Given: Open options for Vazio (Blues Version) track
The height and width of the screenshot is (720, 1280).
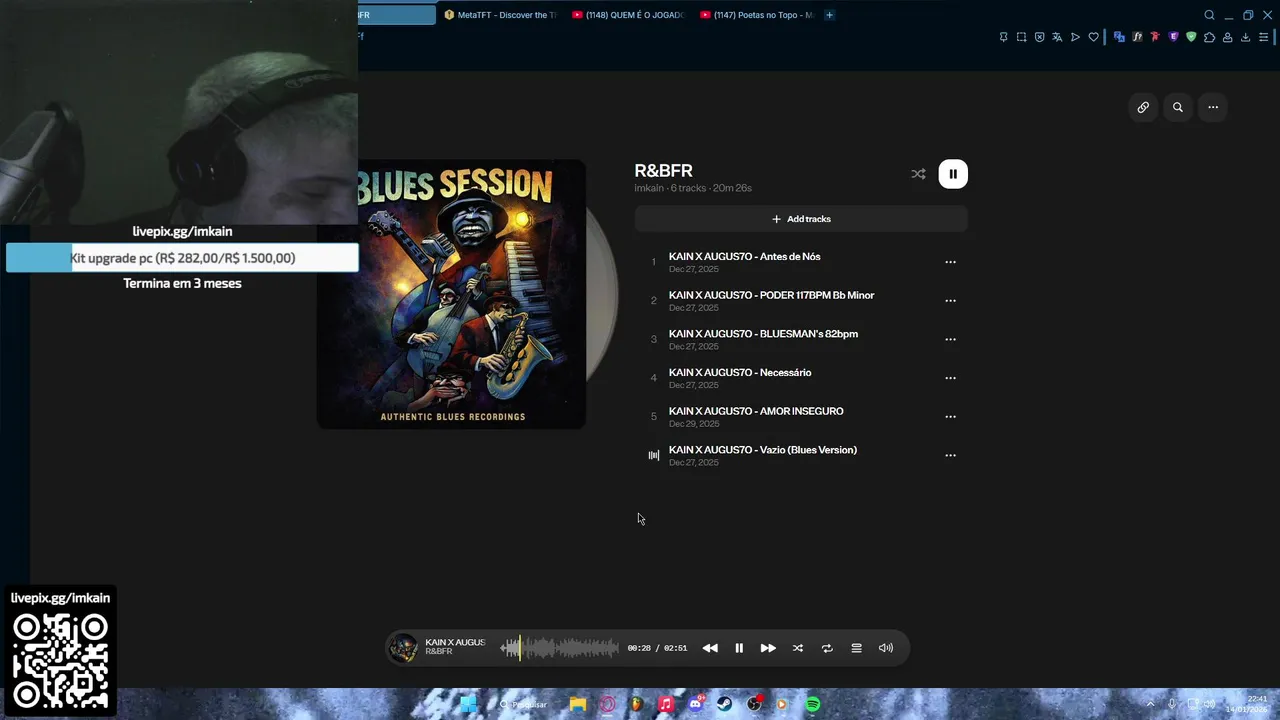Looking at the screenshot, I should (x=950, y=455).
